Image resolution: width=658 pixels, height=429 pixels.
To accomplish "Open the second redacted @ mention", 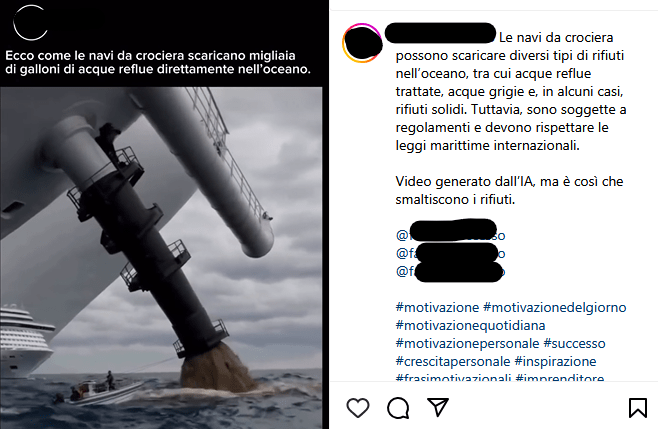I will click(450, 253).
